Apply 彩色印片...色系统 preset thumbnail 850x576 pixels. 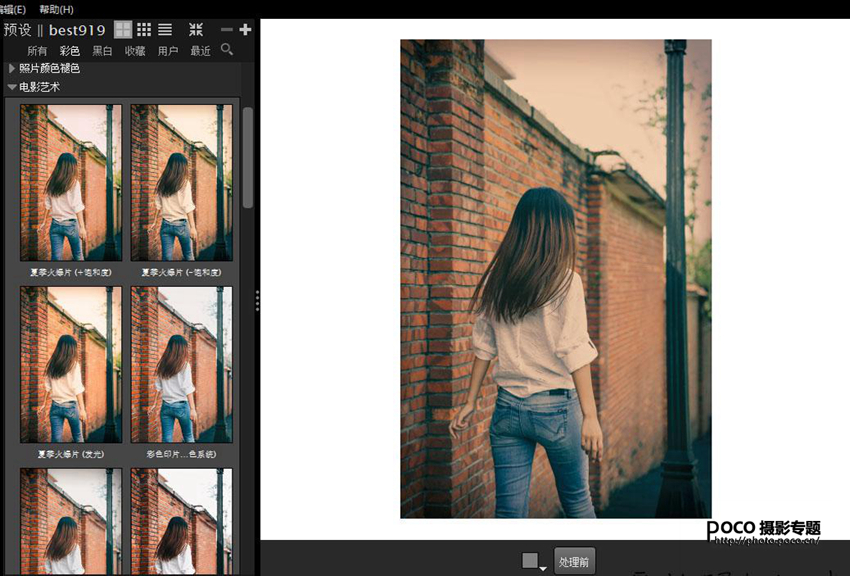click(182, 365)
